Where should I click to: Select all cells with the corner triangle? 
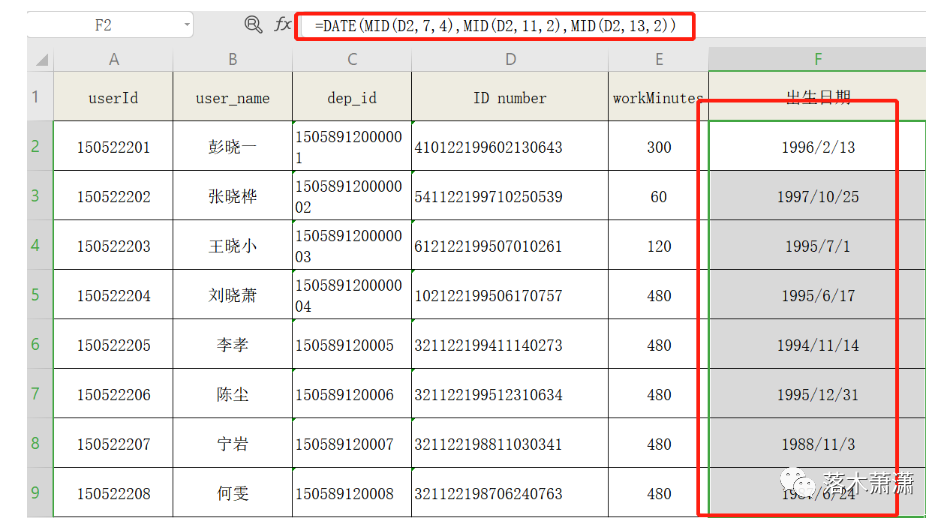(42, 60)
